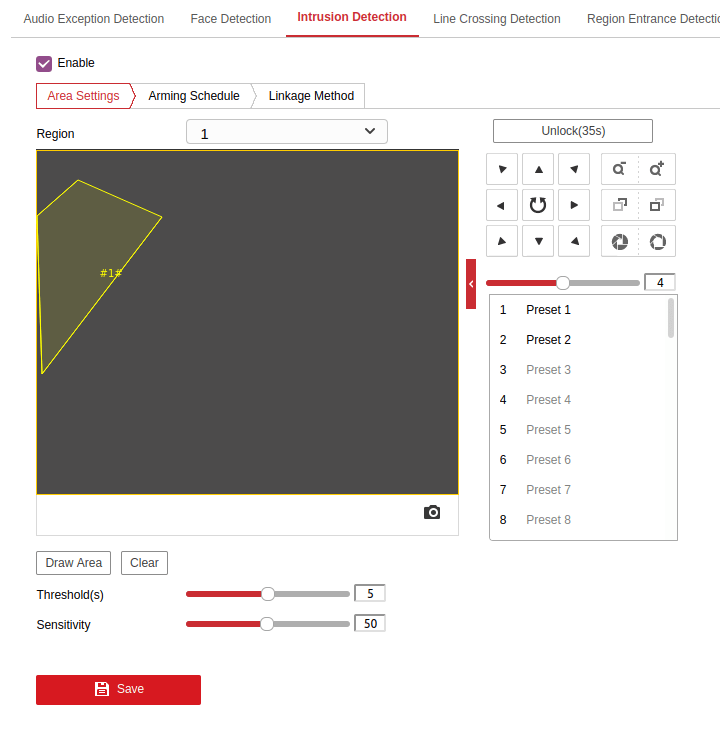Click the #1# region label in preview

[111, 273]
